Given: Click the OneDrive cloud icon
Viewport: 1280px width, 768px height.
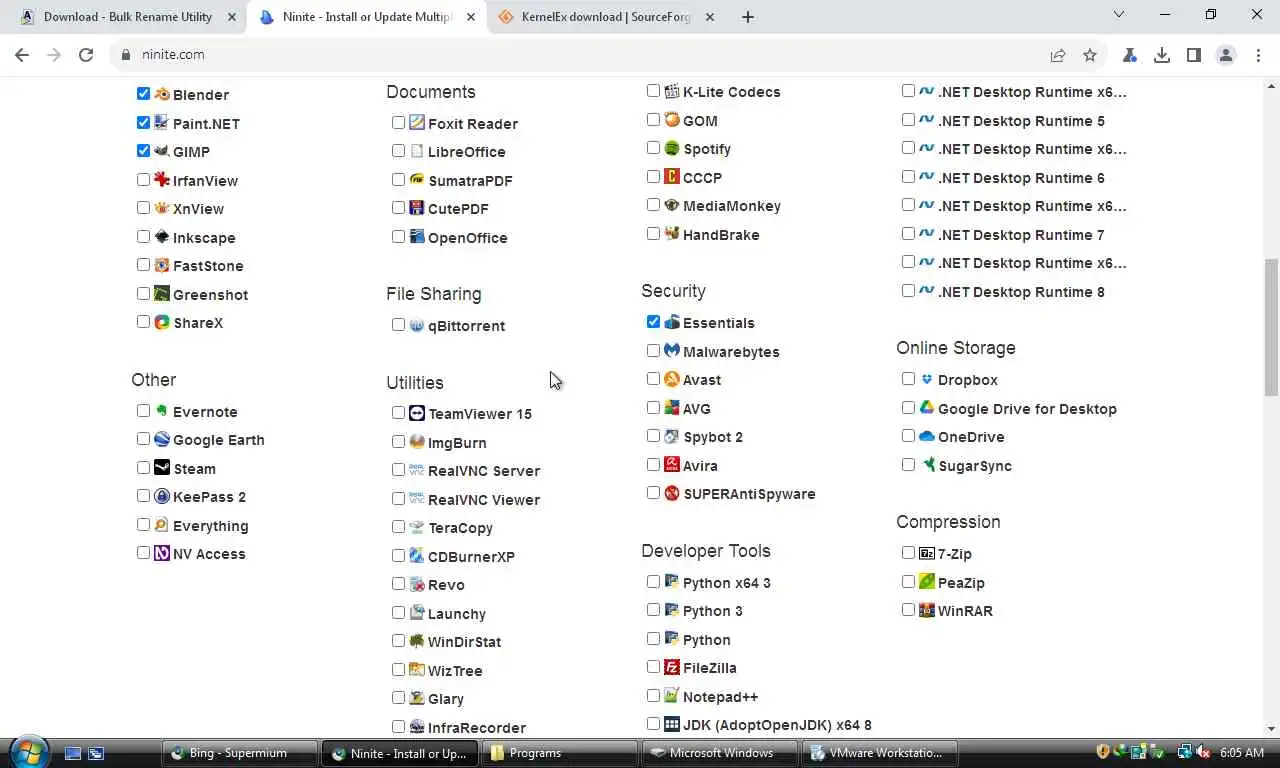Looking at the screenshot, I should 926,436.
